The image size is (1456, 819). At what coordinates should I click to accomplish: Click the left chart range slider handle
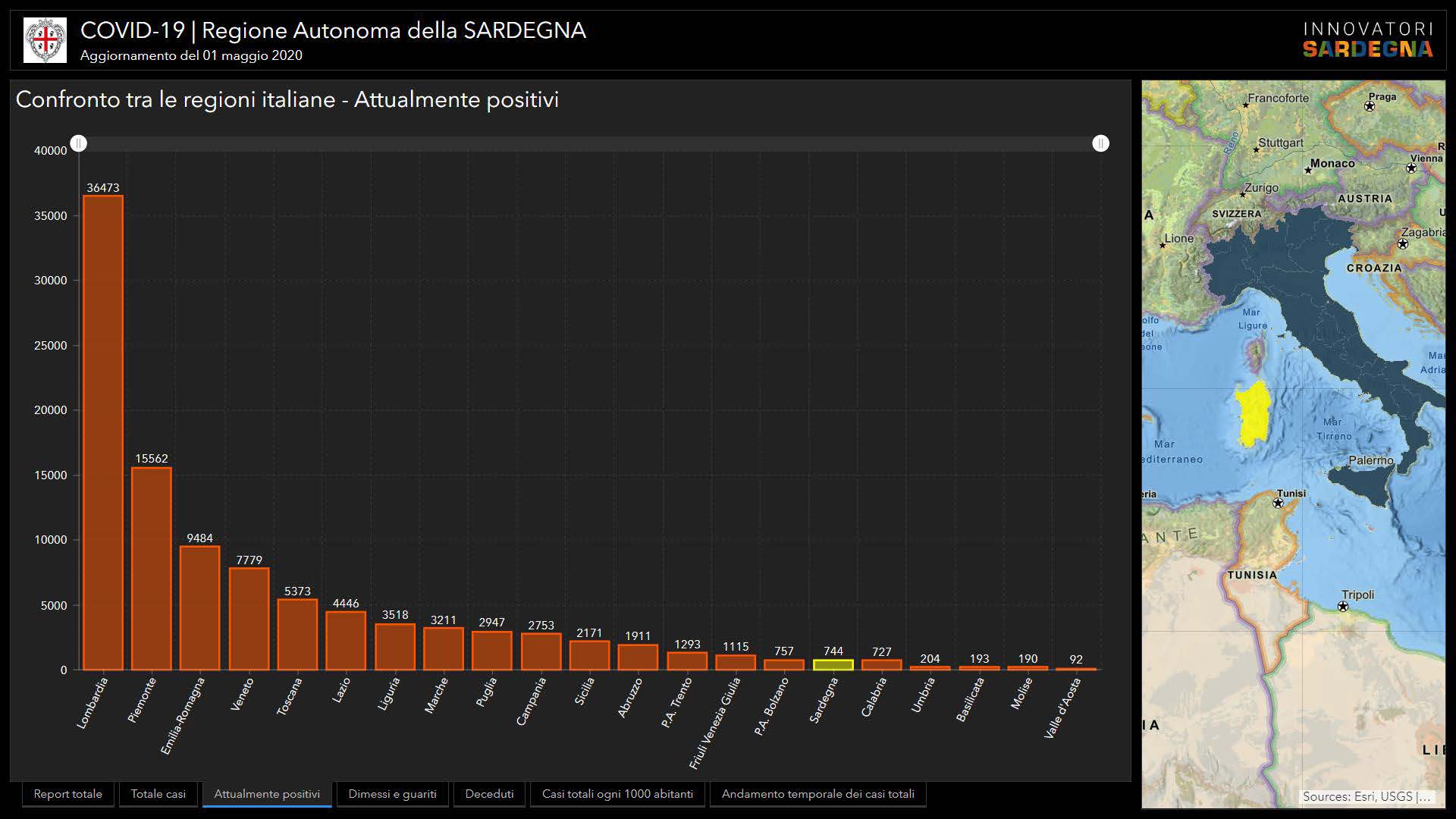pyautogui.click(x=79, y=143)
